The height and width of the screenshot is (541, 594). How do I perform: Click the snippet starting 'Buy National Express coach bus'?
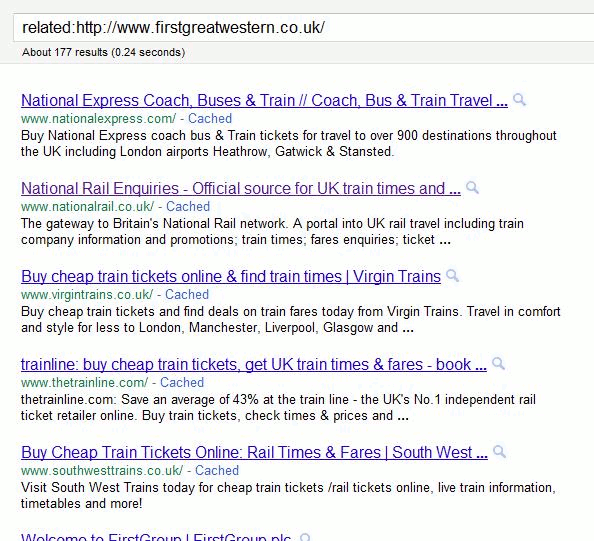pos(289,144)
